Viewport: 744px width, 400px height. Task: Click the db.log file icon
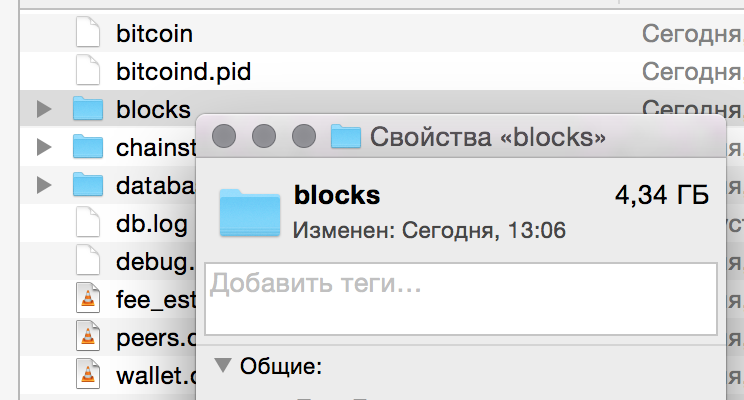(88, 222)
